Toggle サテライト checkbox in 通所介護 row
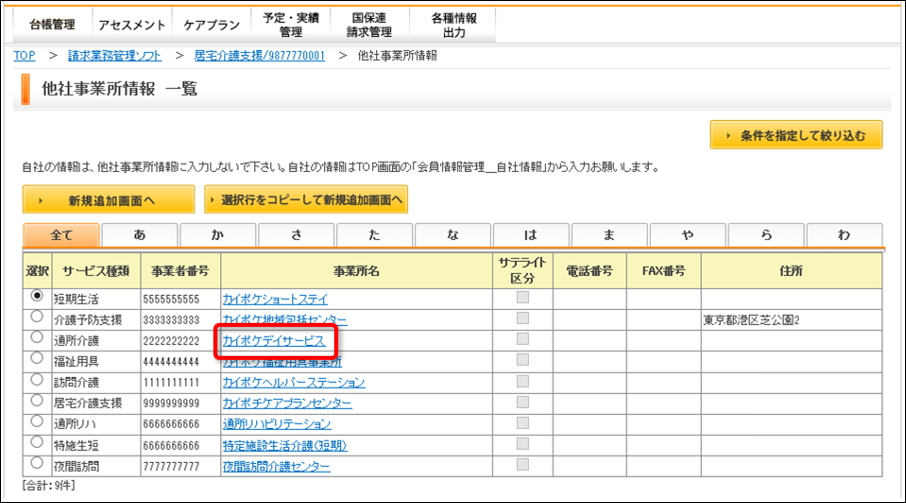 coord(523,339)
